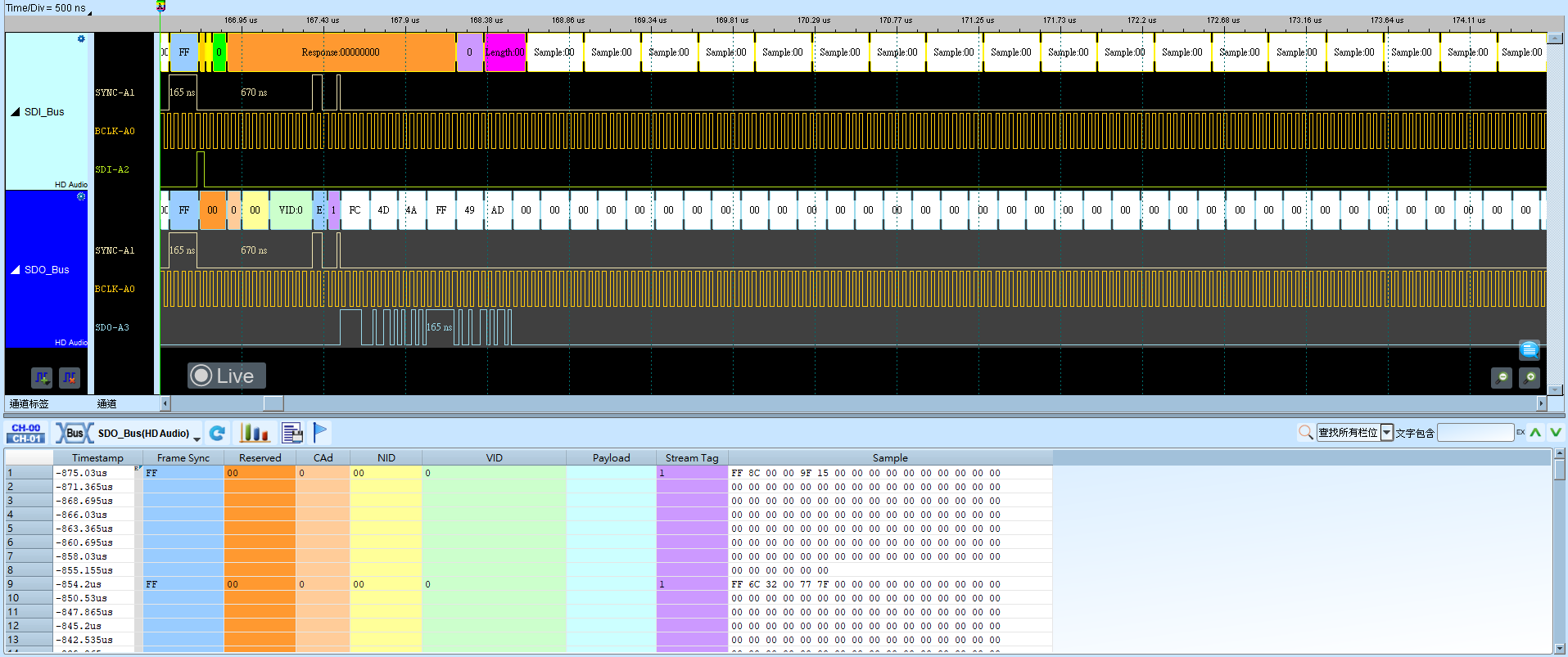The image size is (1568, 657).
Task: Click the magnifier search icon
Action: click(x=1306, y=432)
